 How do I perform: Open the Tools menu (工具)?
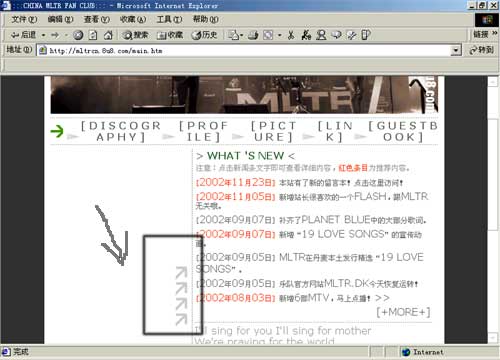tap(169, 19)
